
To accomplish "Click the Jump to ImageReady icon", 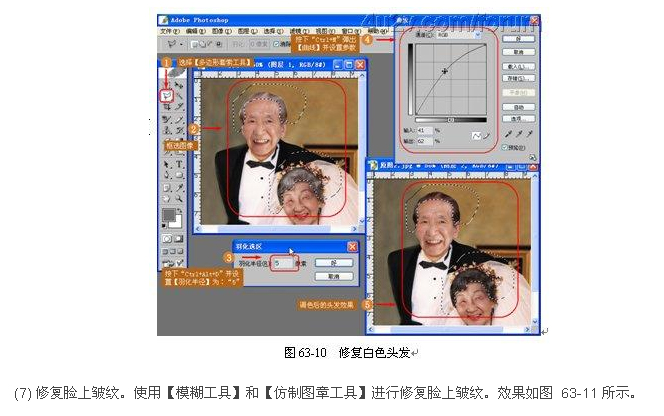I will 171,263.
